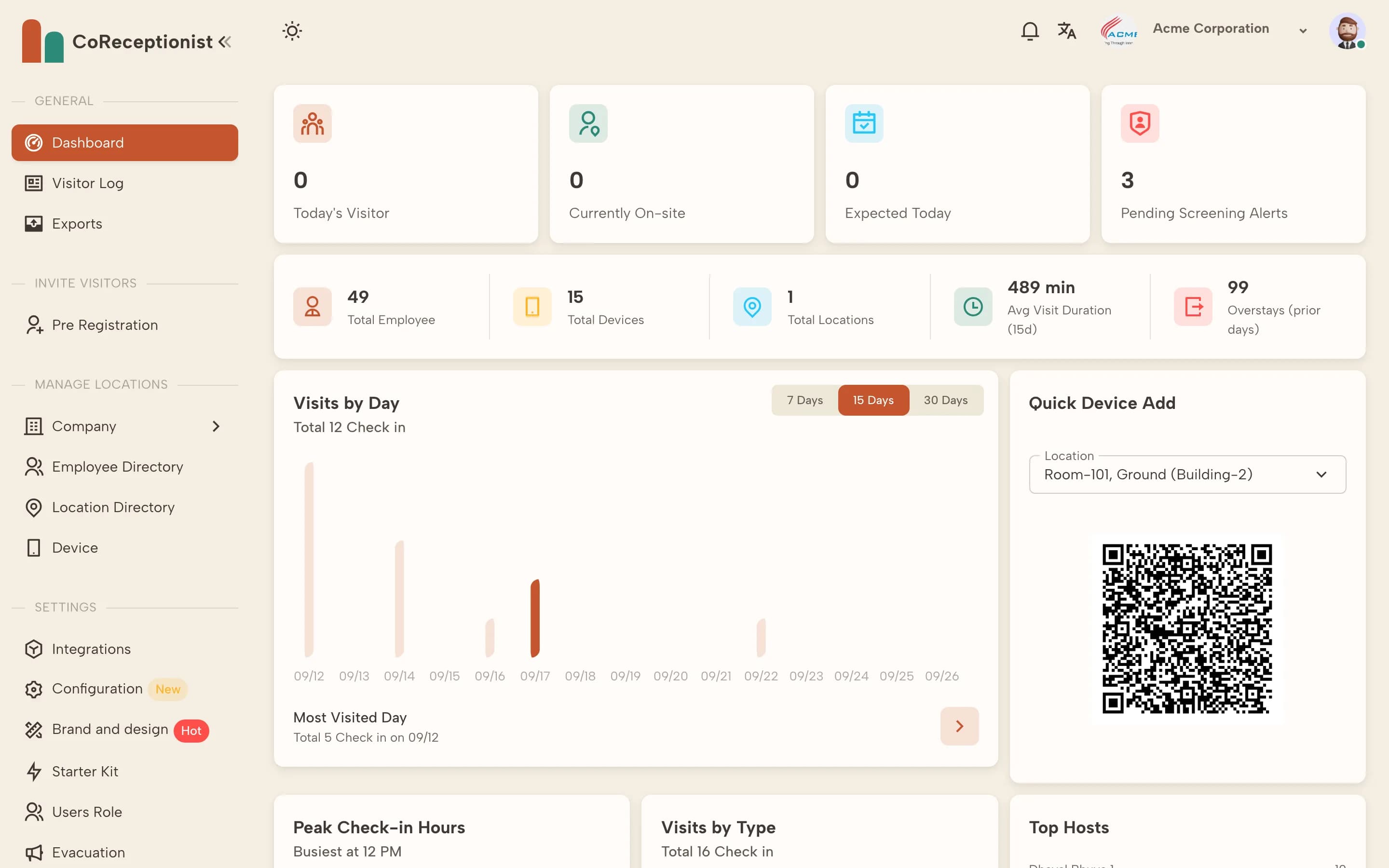Expand the Company submenu chevron
The width and height of the screenshot is (1389, 868).
[216, 426]
